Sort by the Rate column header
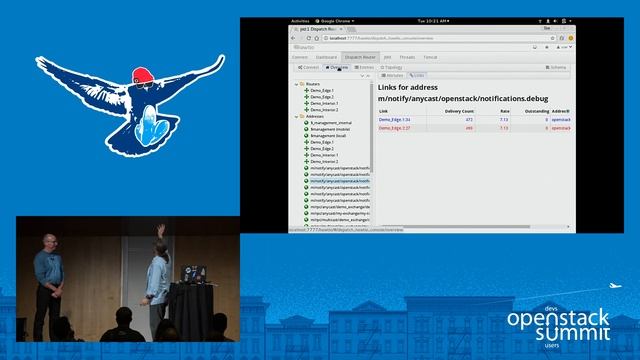This screenshot has height=360, width=640. point(505,111)
